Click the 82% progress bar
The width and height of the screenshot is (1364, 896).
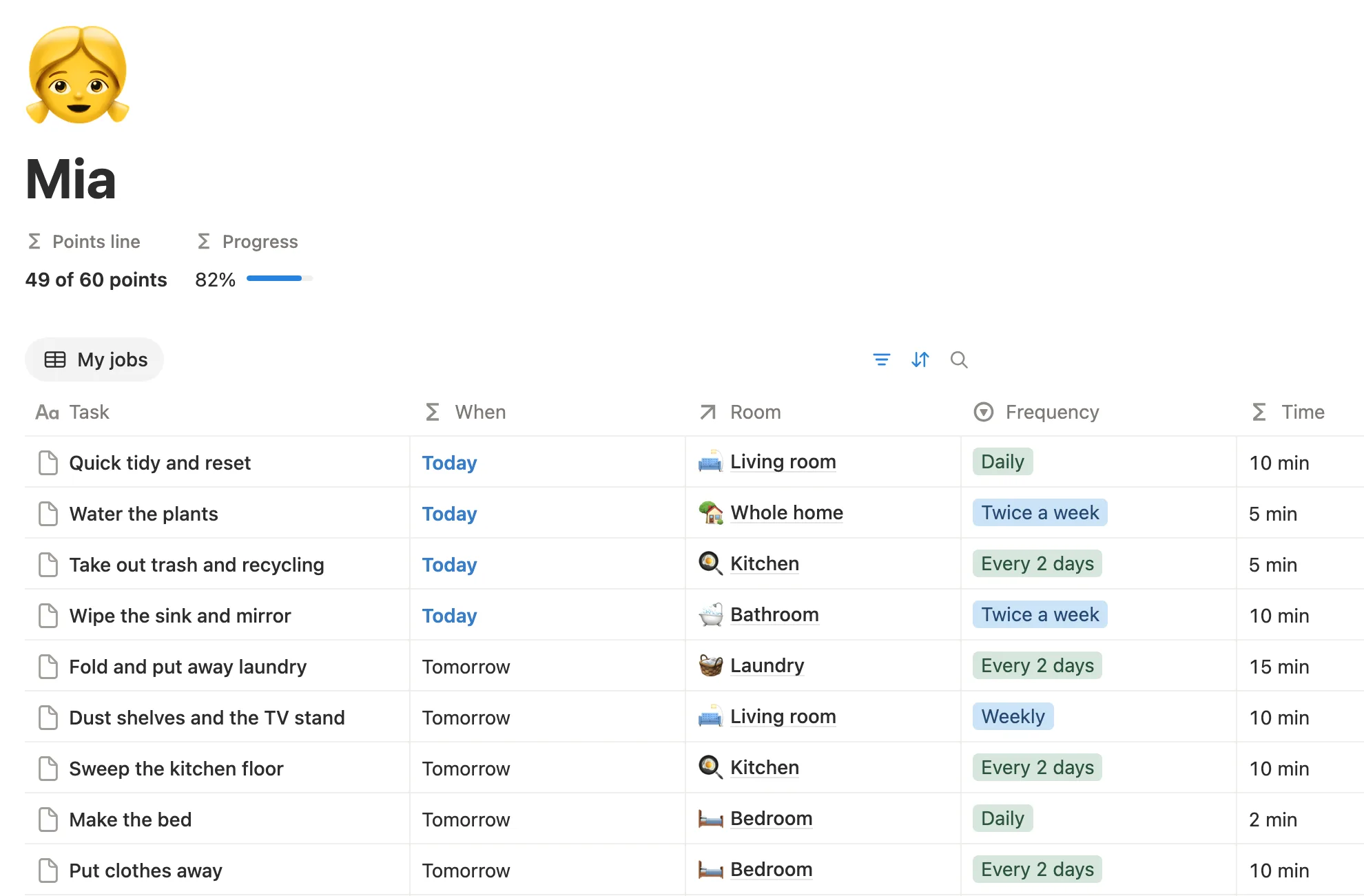pos(280,278)
